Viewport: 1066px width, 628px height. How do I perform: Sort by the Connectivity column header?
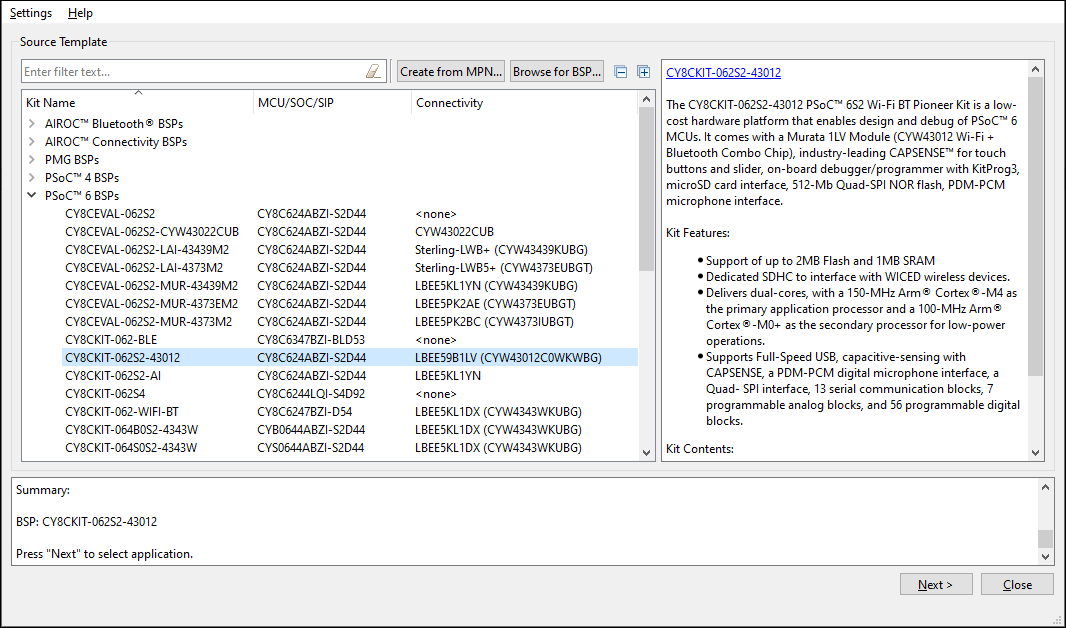pyautogui.click(x=524, y=103)
